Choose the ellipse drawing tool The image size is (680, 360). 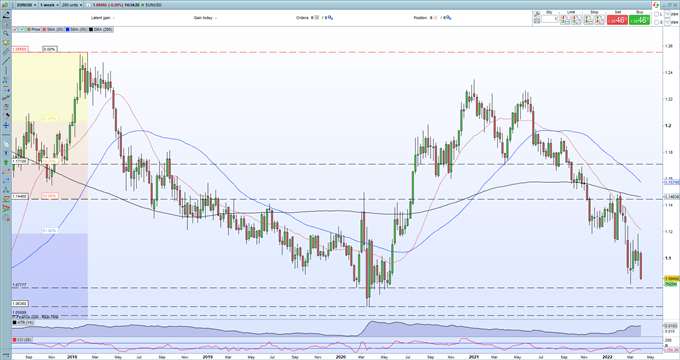point(6,171)
